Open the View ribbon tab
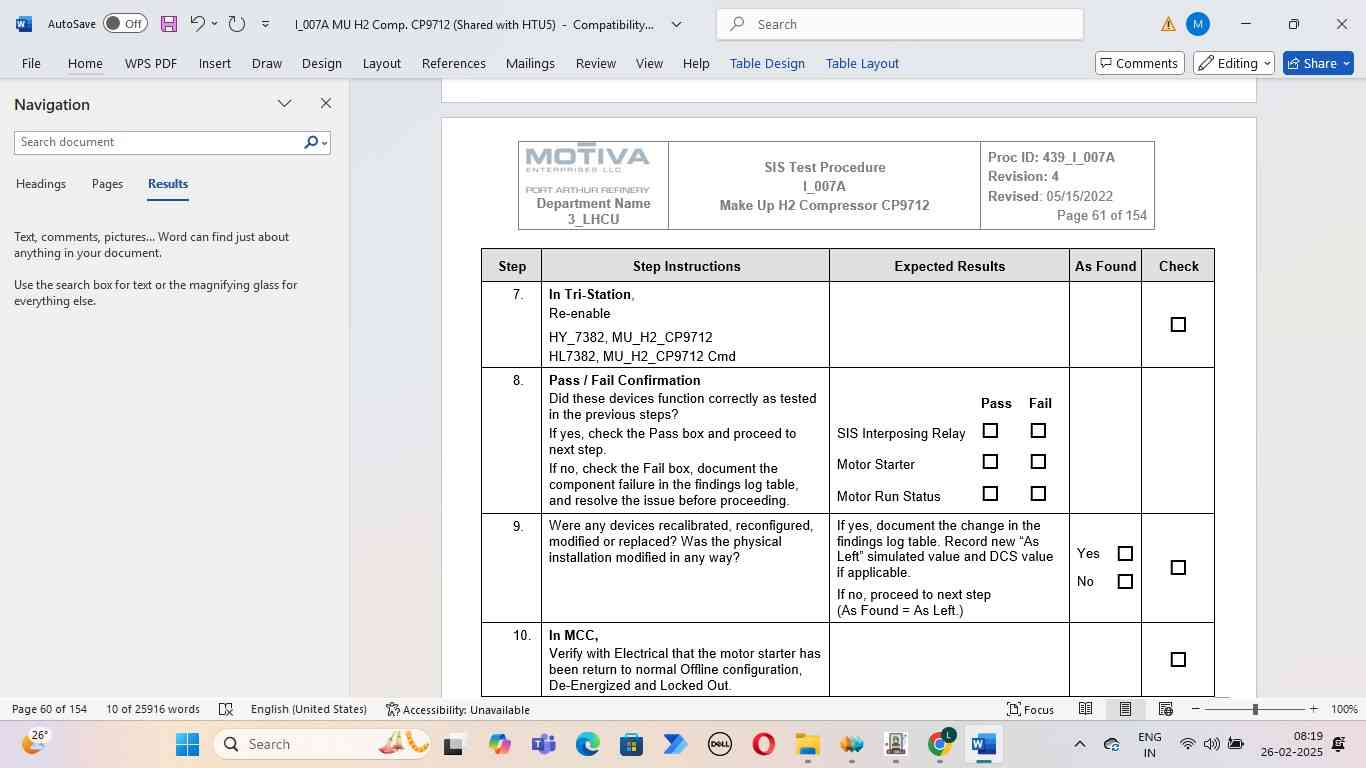This screenshot has height=768, width=1366. click(649, 63)
